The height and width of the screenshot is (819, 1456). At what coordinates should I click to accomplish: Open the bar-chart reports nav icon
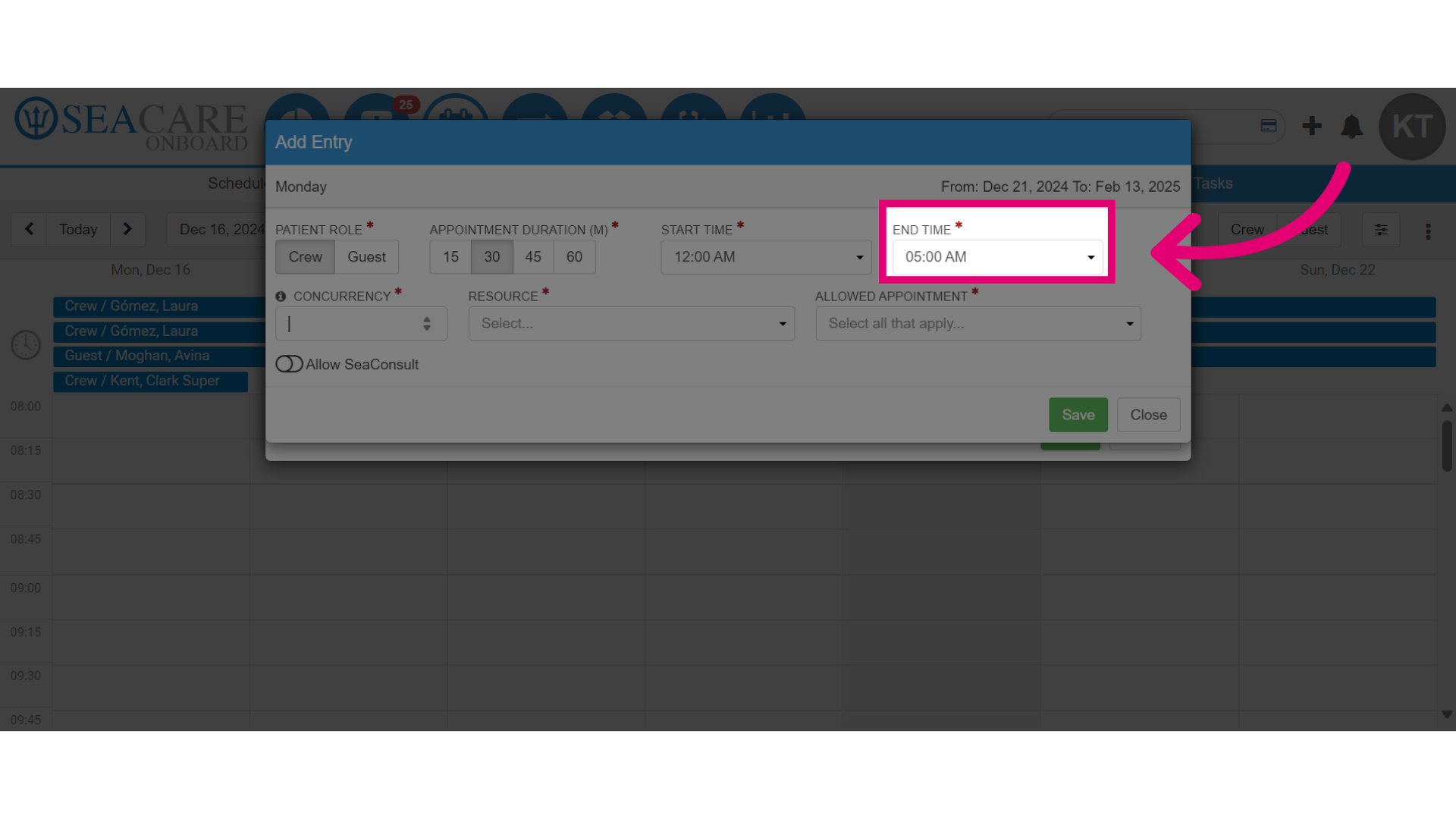[773, 108]
